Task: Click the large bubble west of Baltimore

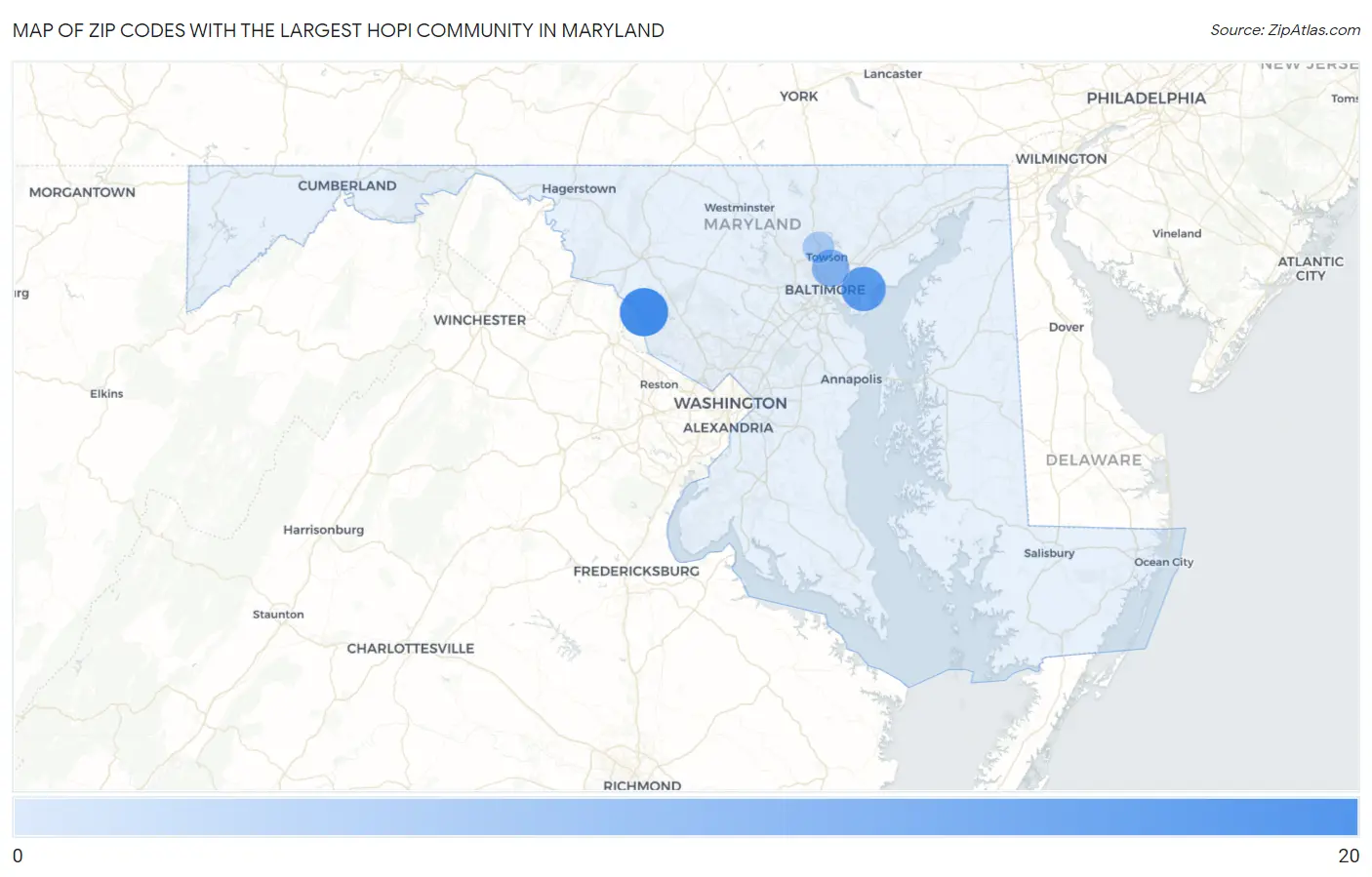Action: pos(644,312)
